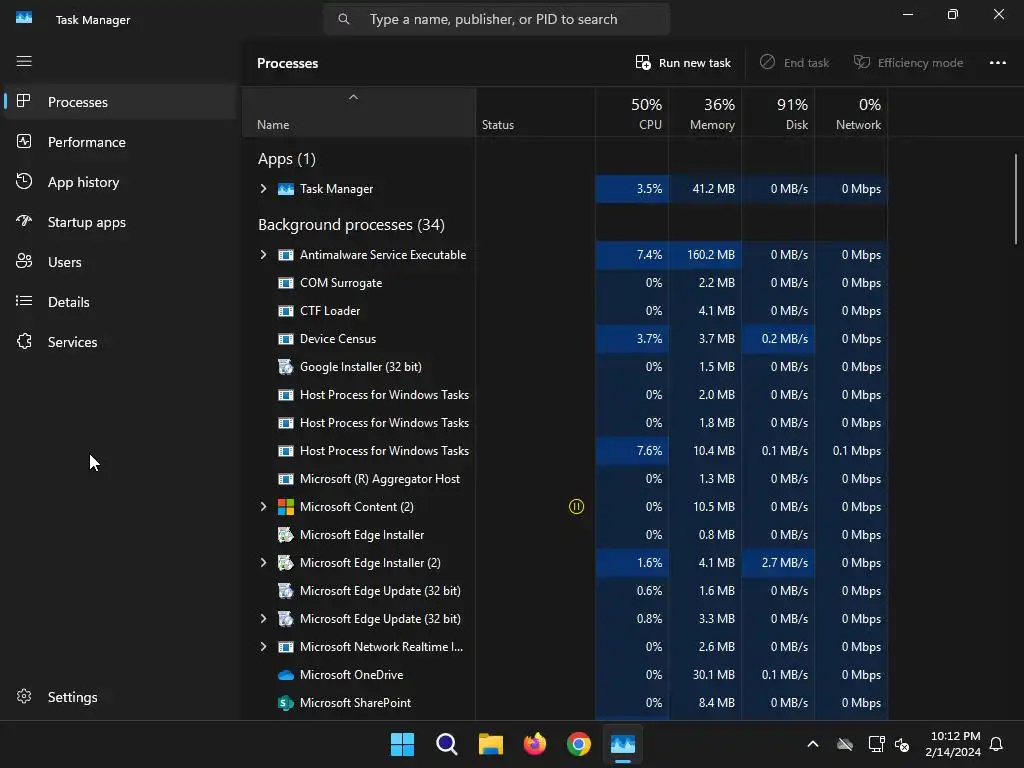
Task: Click the Details list icon
Action: click(x=24, y=301)
